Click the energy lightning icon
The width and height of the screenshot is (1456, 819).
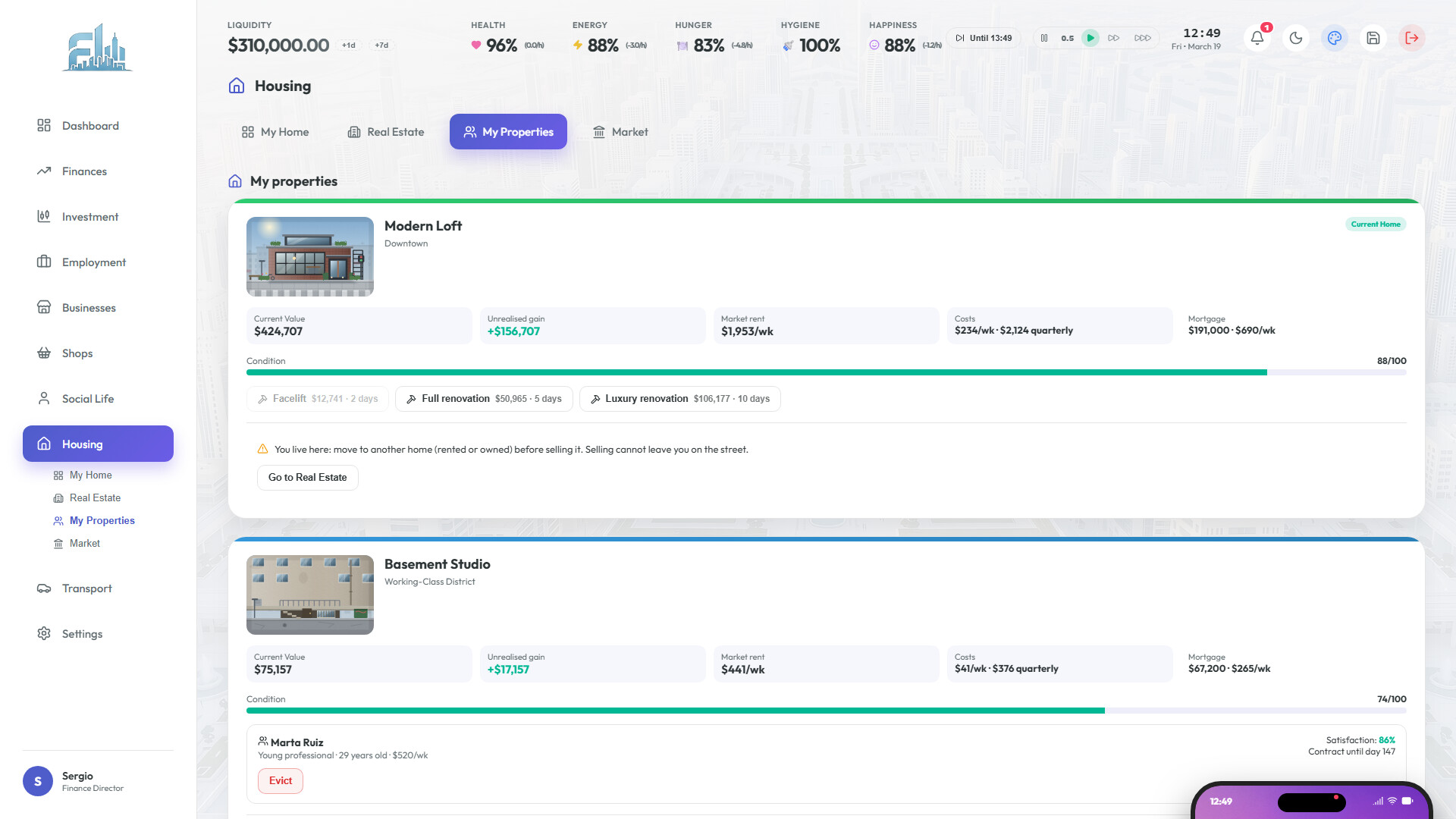tap(578, 45)
